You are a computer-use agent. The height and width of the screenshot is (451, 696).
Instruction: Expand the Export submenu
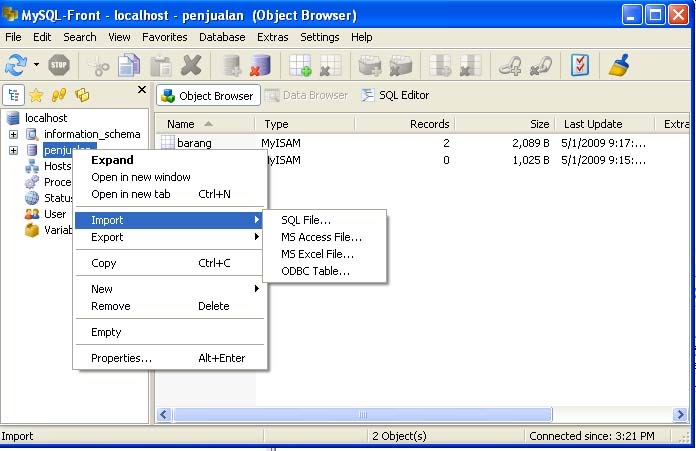coord(170,237)
